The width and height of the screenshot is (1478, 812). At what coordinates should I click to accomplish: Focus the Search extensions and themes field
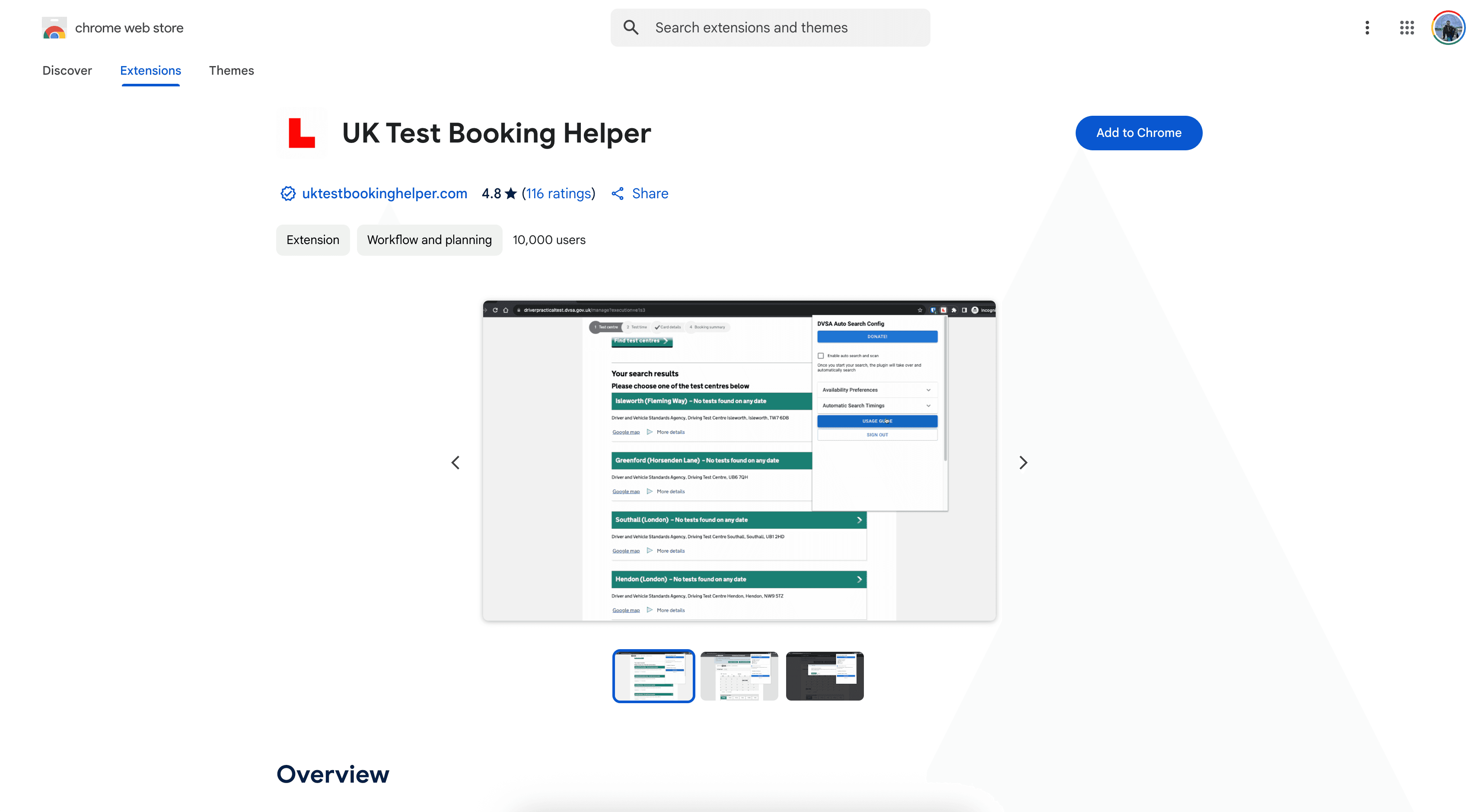771,28
